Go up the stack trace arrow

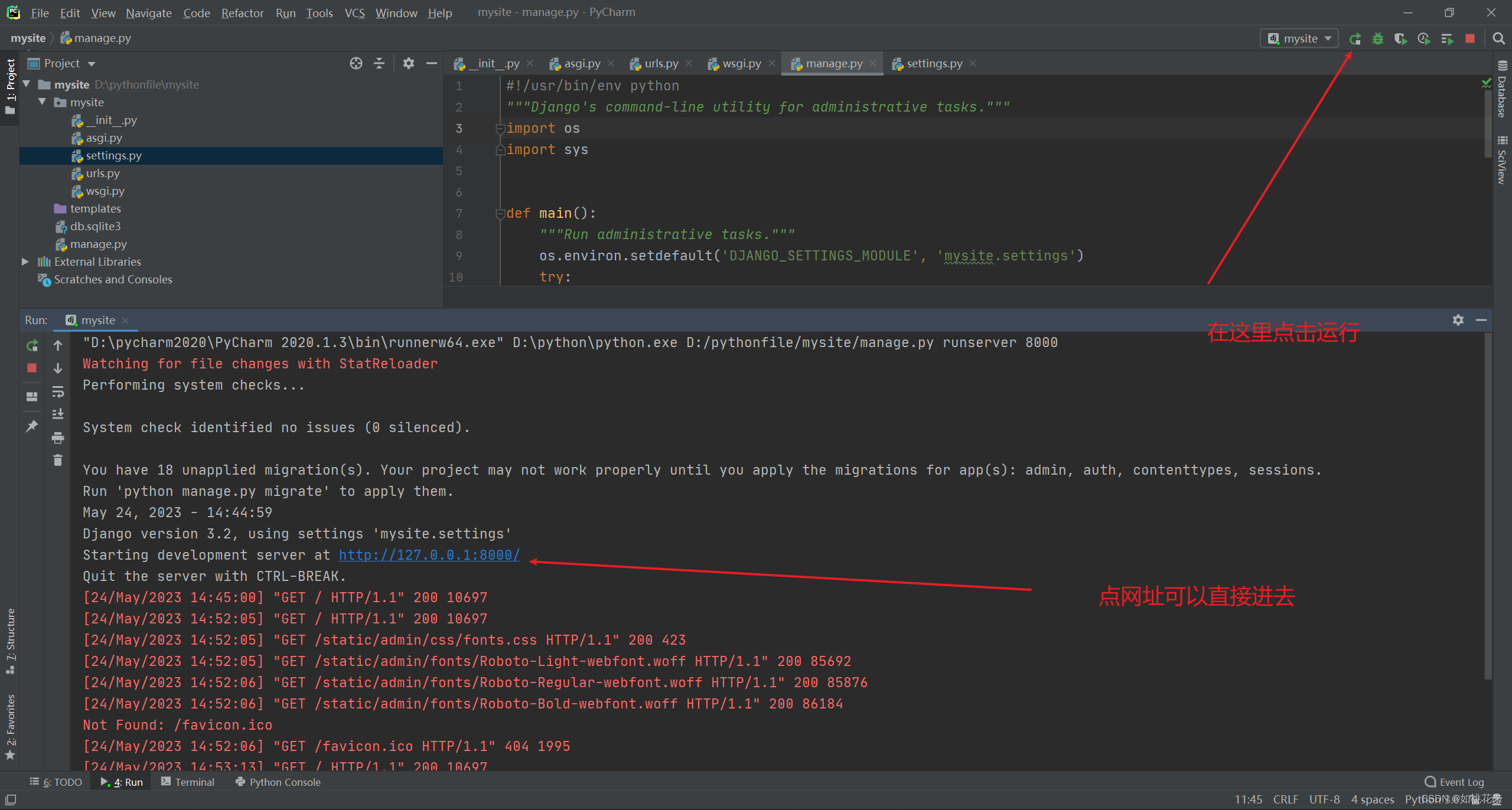pyautogui.click(x=58, y=345)
